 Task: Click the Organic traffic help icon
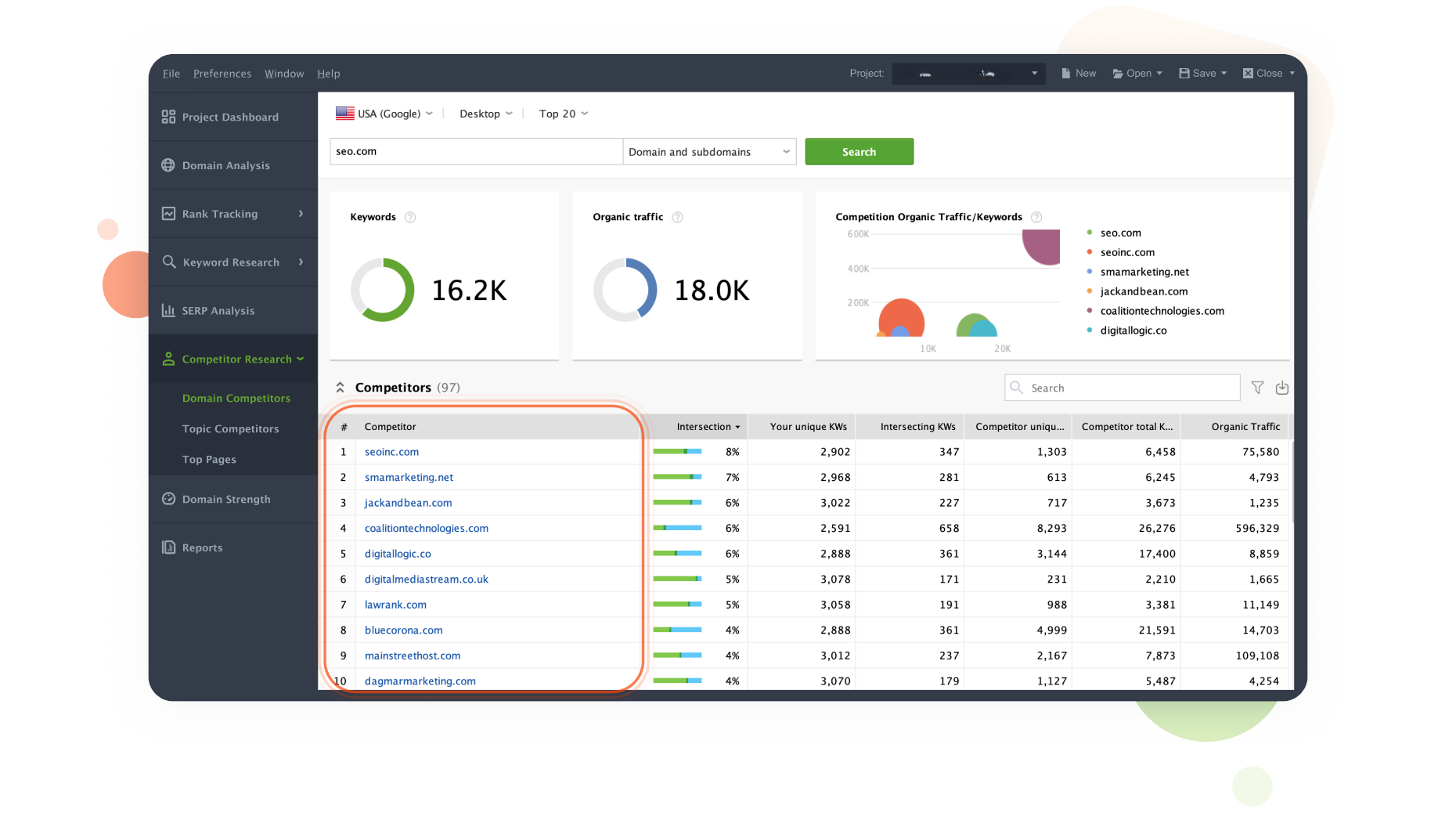click(x=678, y=217)
